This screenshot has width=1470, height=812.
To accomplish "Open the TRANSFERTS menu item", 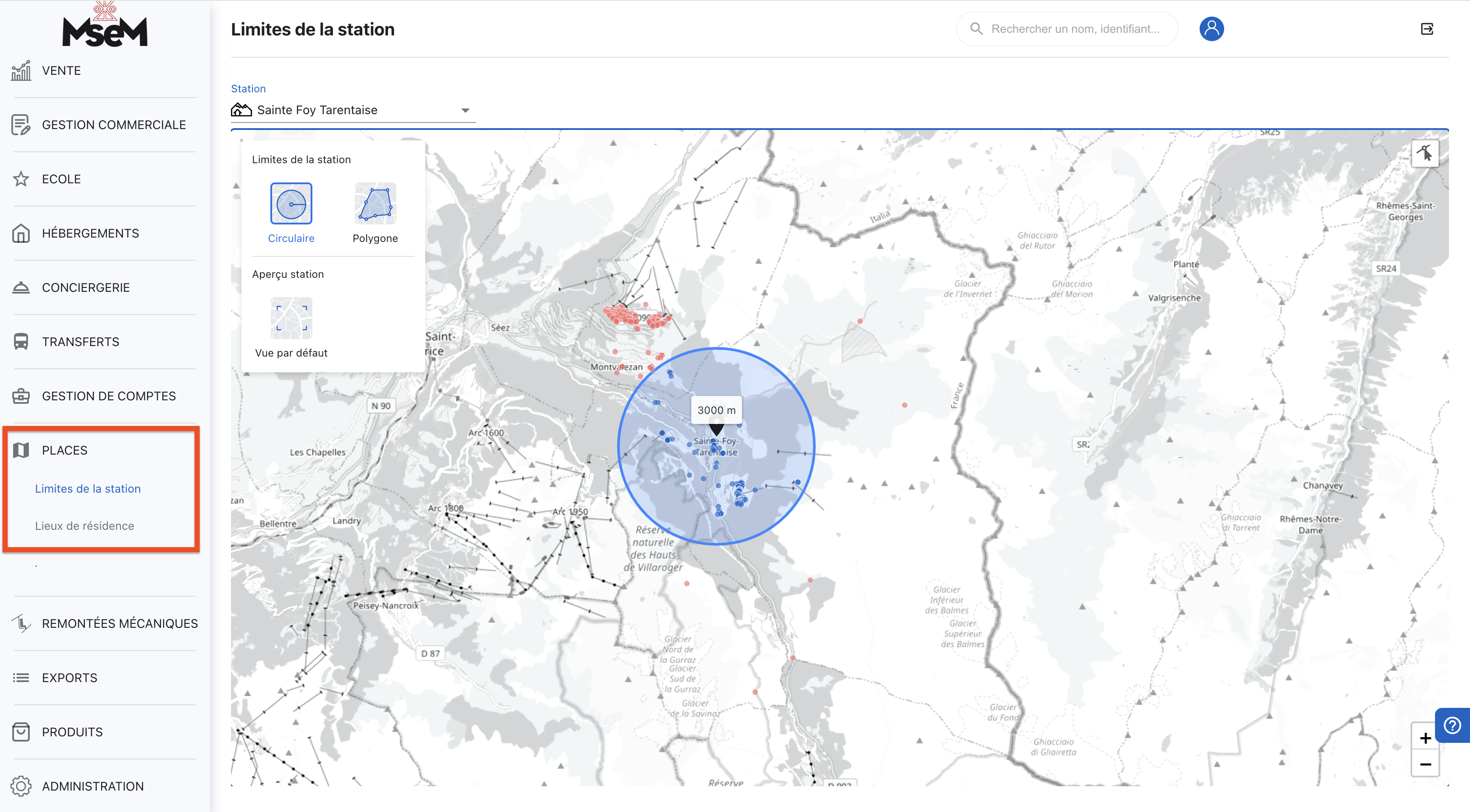I will click(x=80, y=342).
